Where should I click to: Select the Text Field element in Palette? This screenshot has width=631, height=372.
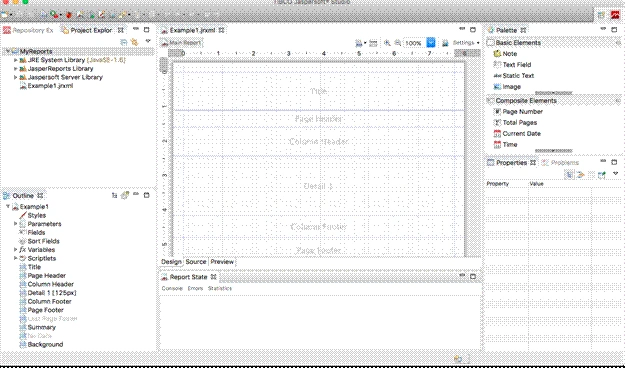click(512, 64)
